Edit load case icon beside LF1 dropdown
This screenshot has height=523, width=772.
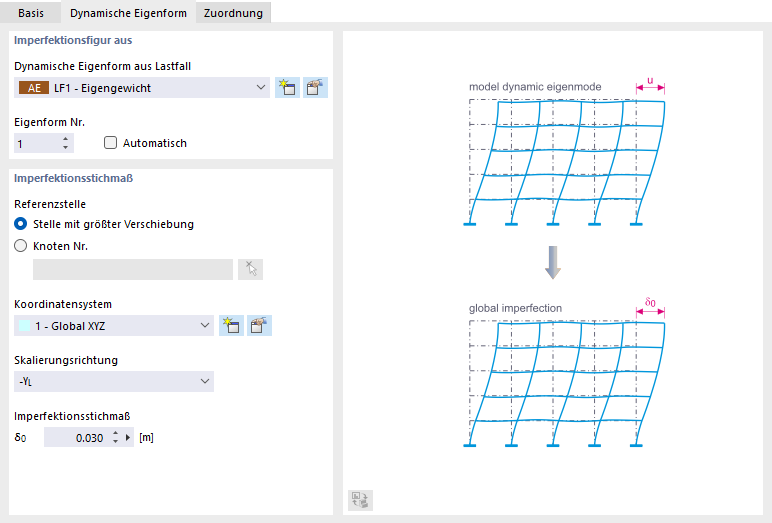316,88
